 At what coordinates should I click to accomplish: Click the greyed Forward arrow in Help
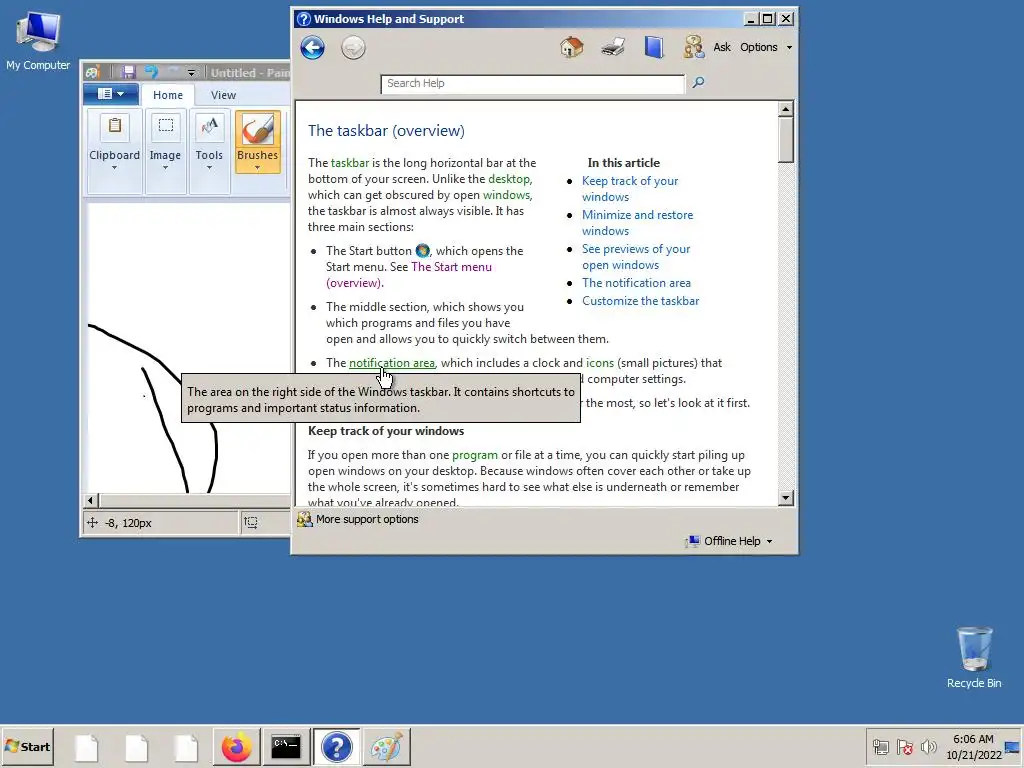coord(353,48)
